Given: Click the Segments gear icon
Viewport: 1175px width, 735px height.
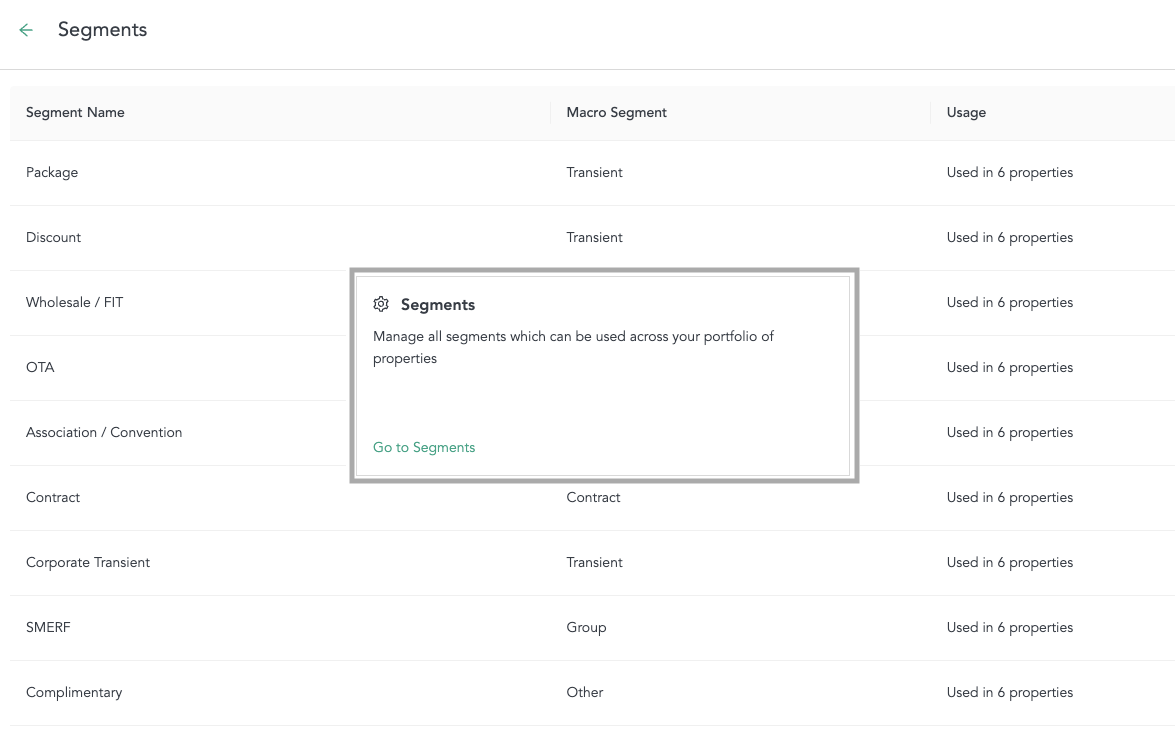Looking at the screenshot, I should tap(380, 304).
